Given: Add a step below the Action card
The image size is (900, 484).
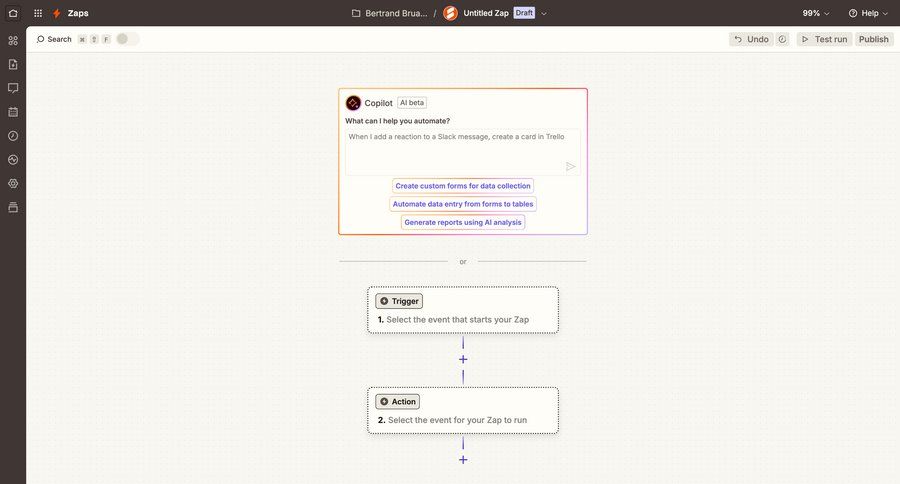Looking at the screenshot, I should pyautogui.click(x=463, y=460).
